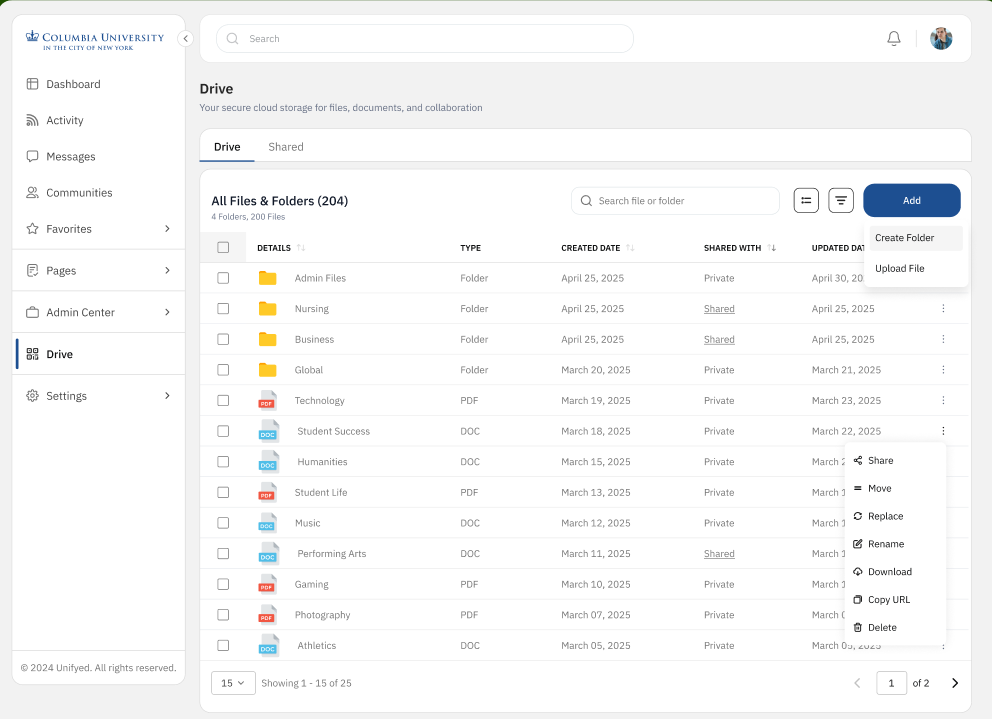Image resolution: width=992 pixels, height=719 pixels.
Task: Open the filter icon next to Add
Action: [841, 201]
